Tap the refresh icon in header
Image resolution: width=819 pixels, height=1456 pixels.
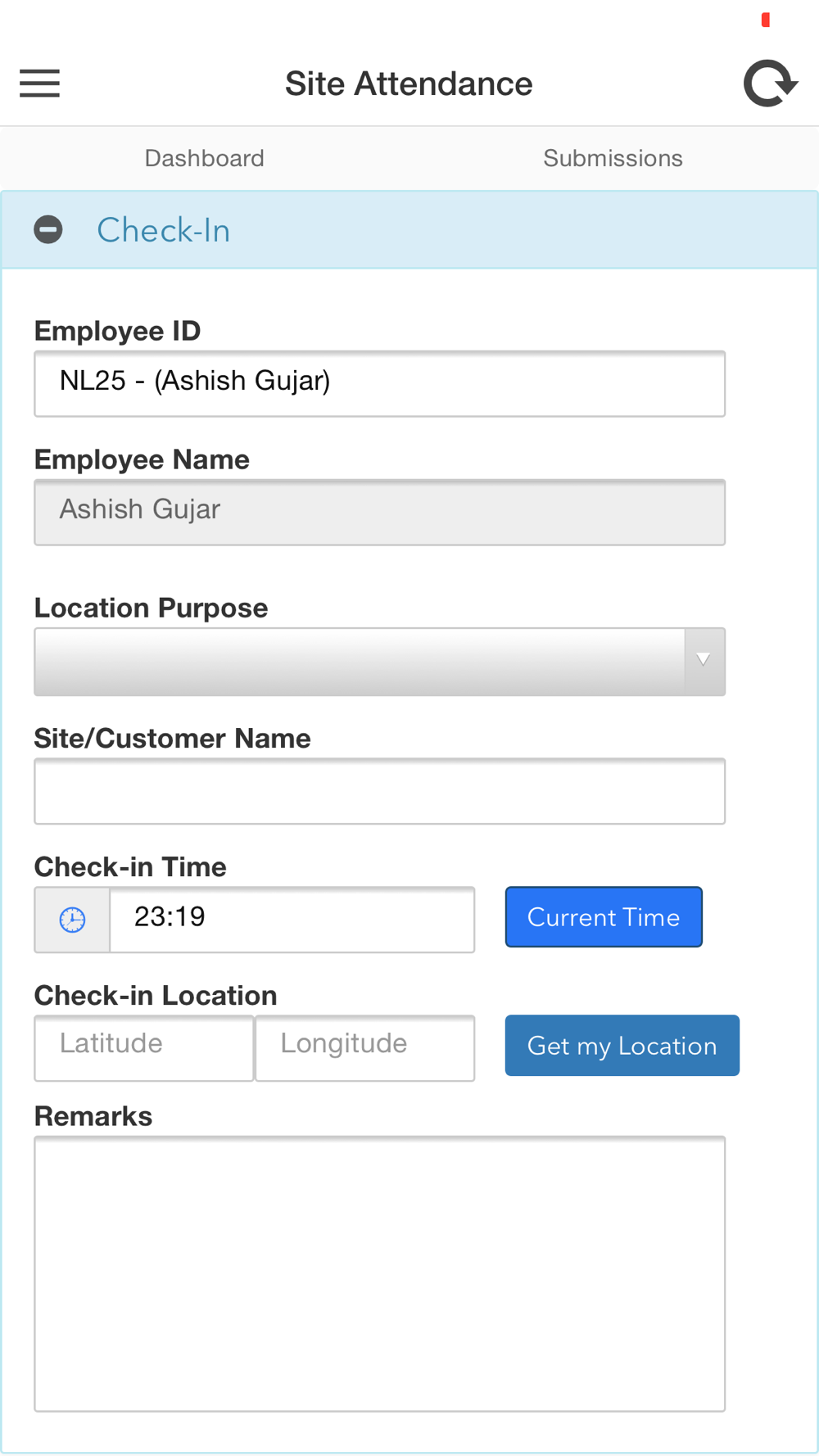[770, 84]
